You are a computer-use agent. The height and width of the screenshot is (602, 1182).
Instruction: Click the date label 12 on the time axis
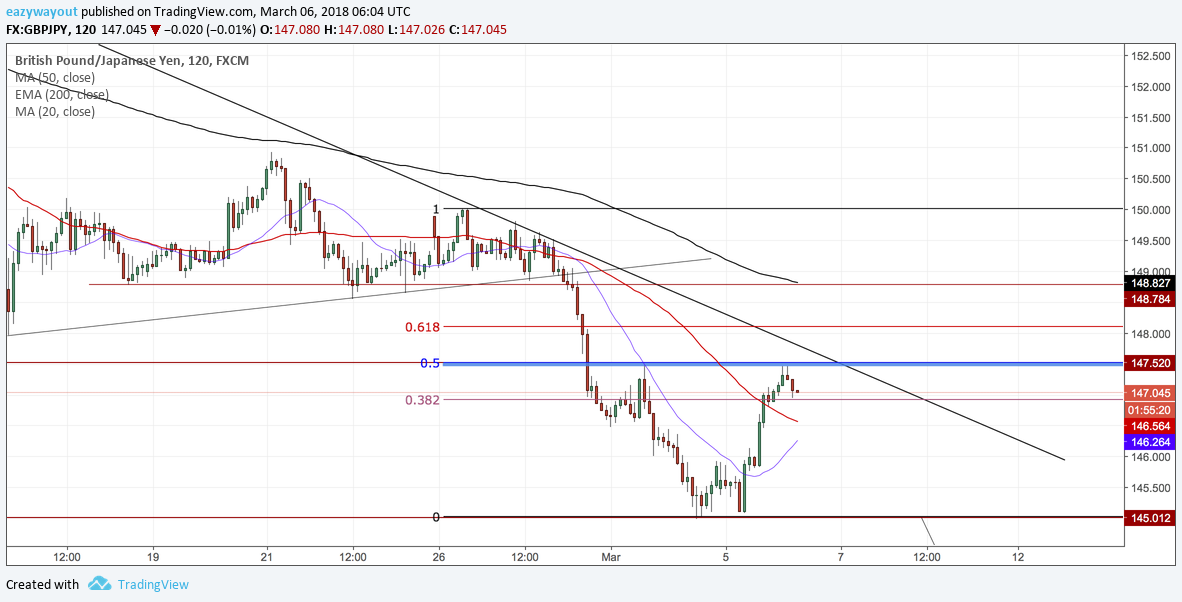tap(1018, 558)
